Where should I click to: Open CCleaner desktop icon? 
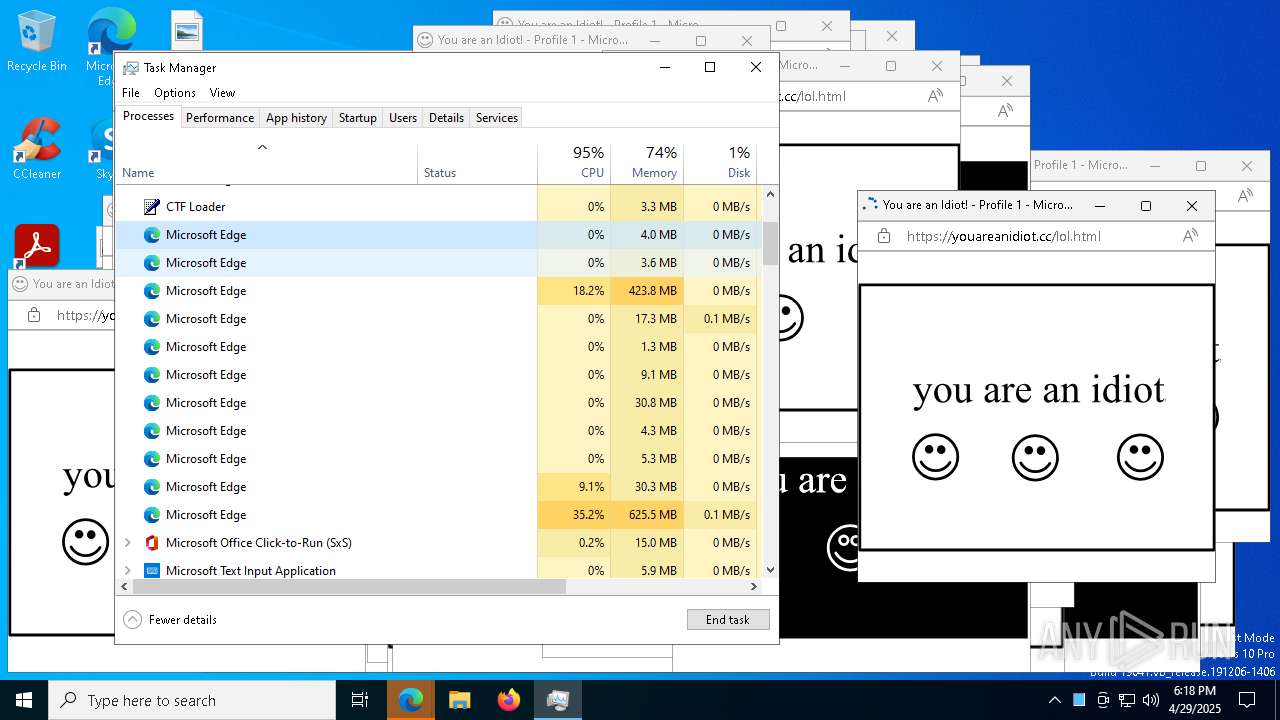(x=37, y=149)
